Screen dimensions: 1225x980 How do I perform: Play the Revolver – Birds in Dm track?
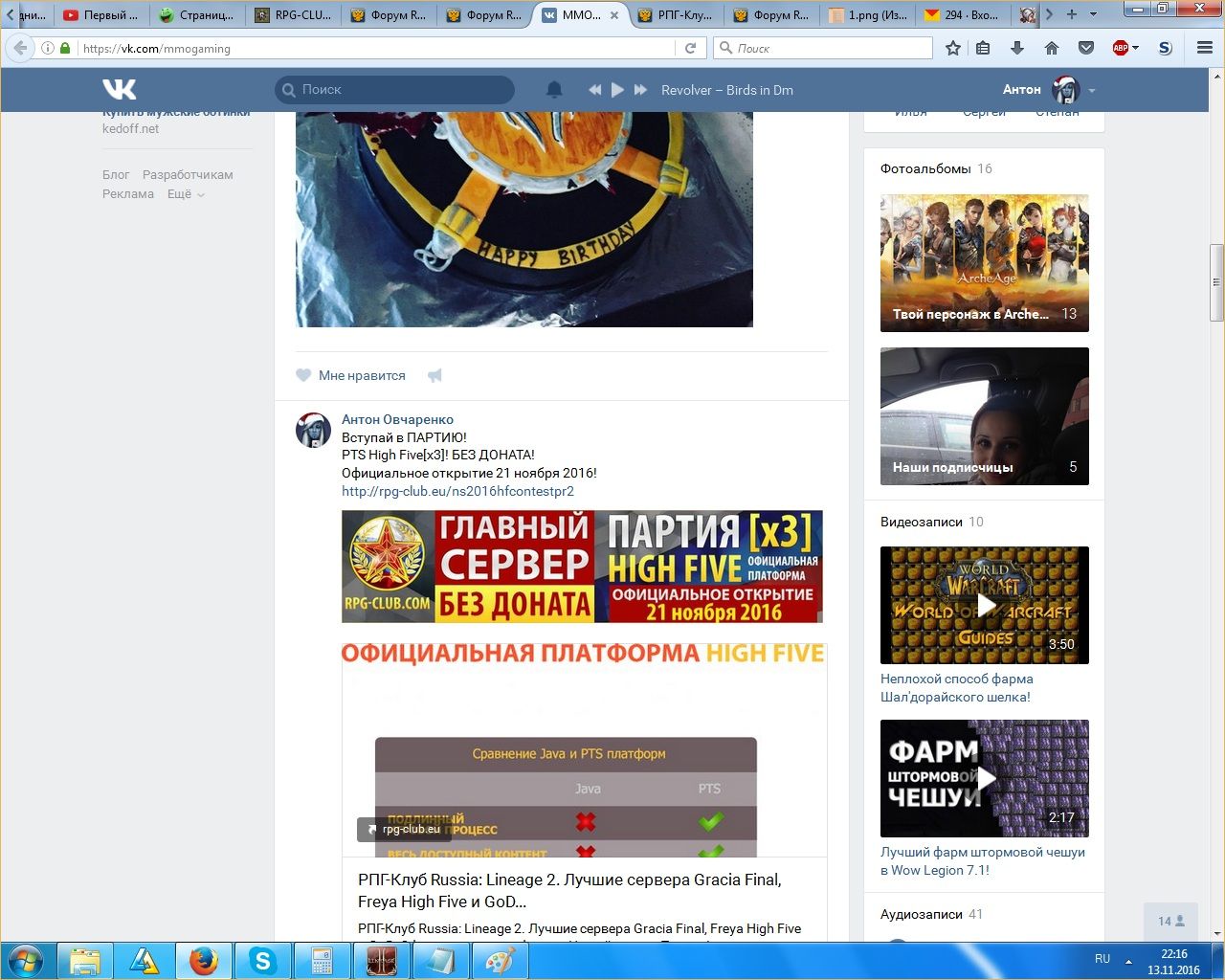coord(617,89)
